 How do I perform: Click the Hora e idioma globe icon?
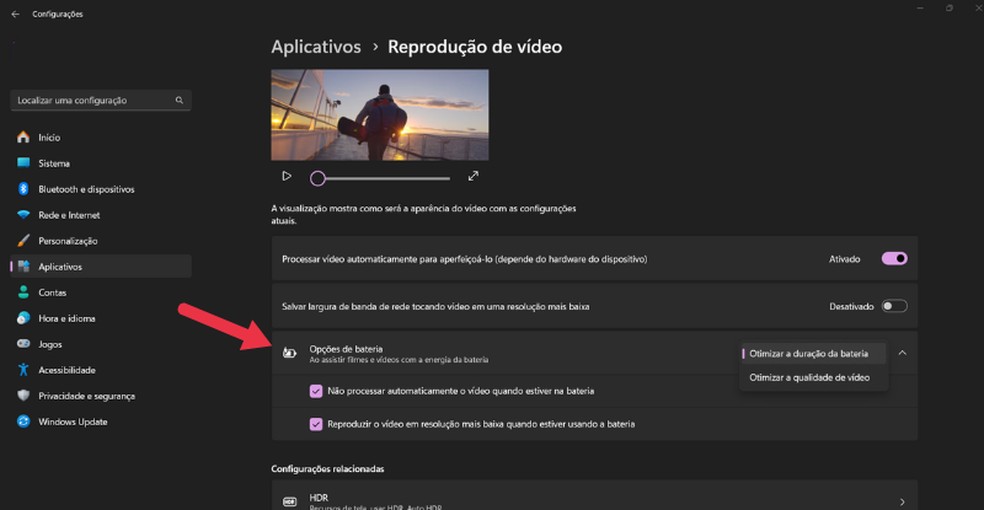pyautogui.click(x=24, y=318)
